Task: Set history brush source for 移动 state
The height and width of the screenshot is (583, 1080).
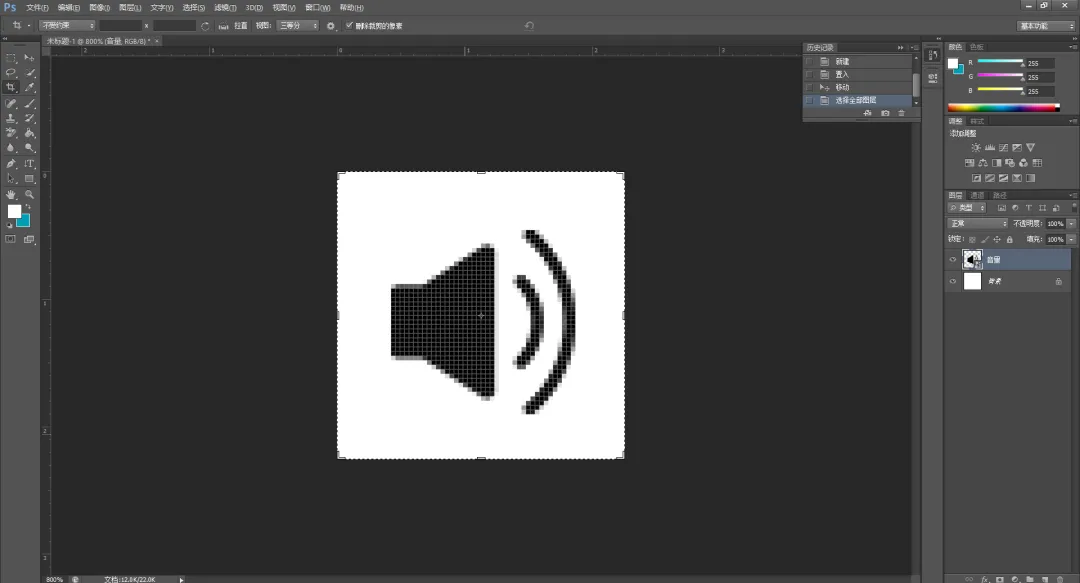Action: 809,88
